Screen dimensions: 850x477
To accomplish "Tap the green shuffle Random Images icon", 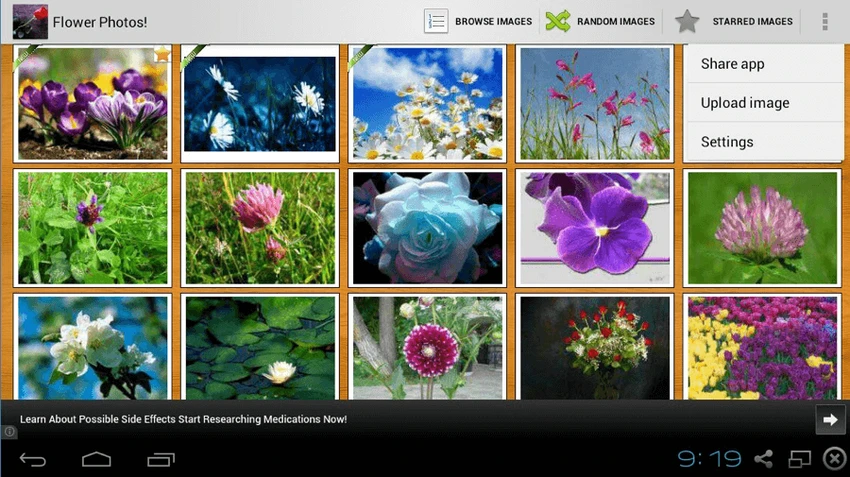I will (558, 22).
